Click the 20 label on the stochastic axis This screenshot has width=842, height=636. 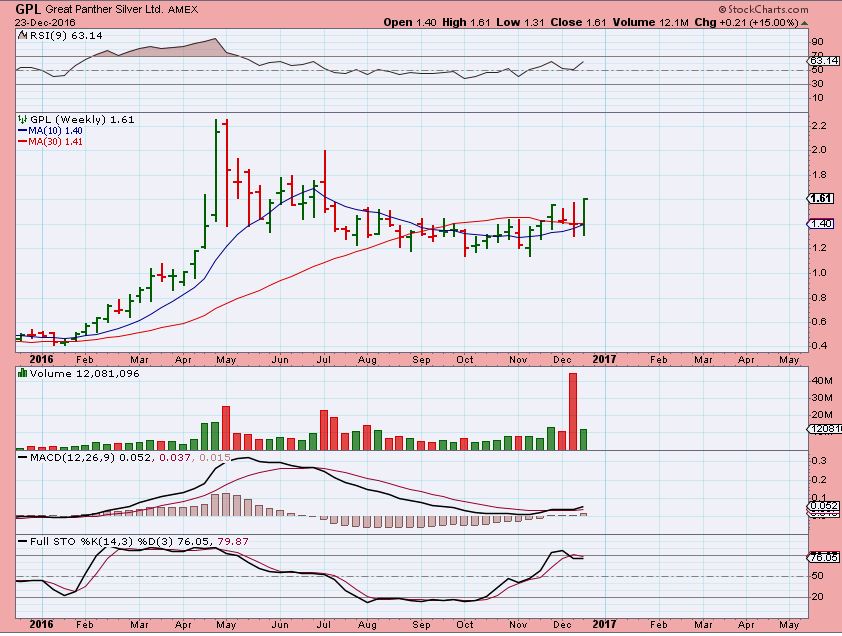click(818, 596)
